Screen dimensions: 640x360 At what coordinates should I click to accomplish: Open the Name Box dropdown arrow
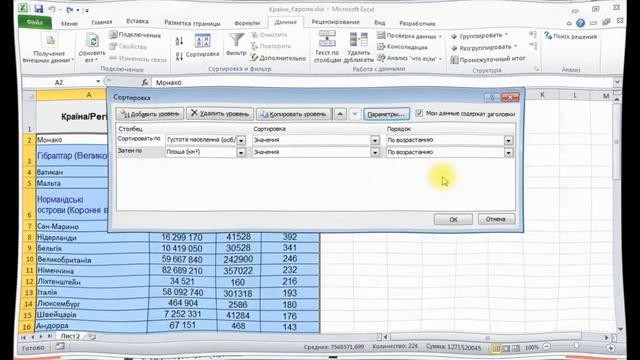pyautogui.click(x=98, y=82)
